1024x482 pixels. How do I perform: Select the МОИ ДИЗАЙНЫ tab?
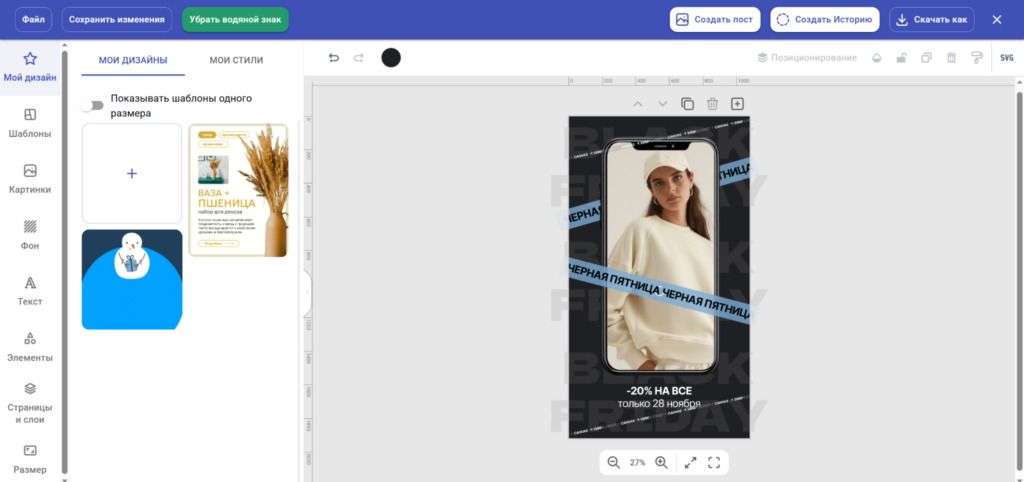click(x=133, y=60)
